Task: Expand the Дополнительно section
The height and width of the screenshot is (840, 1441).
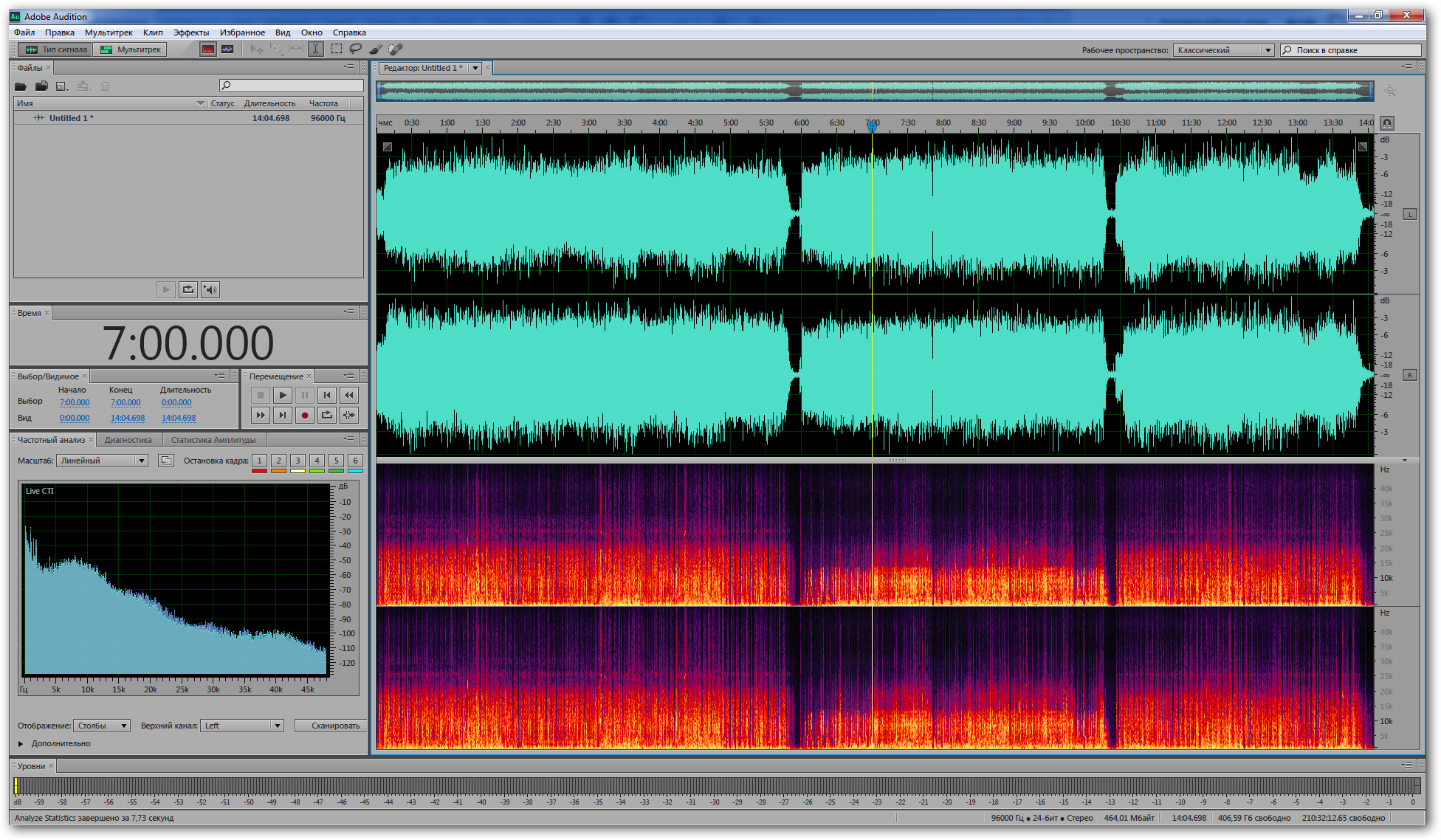Action: click(21, 744)
